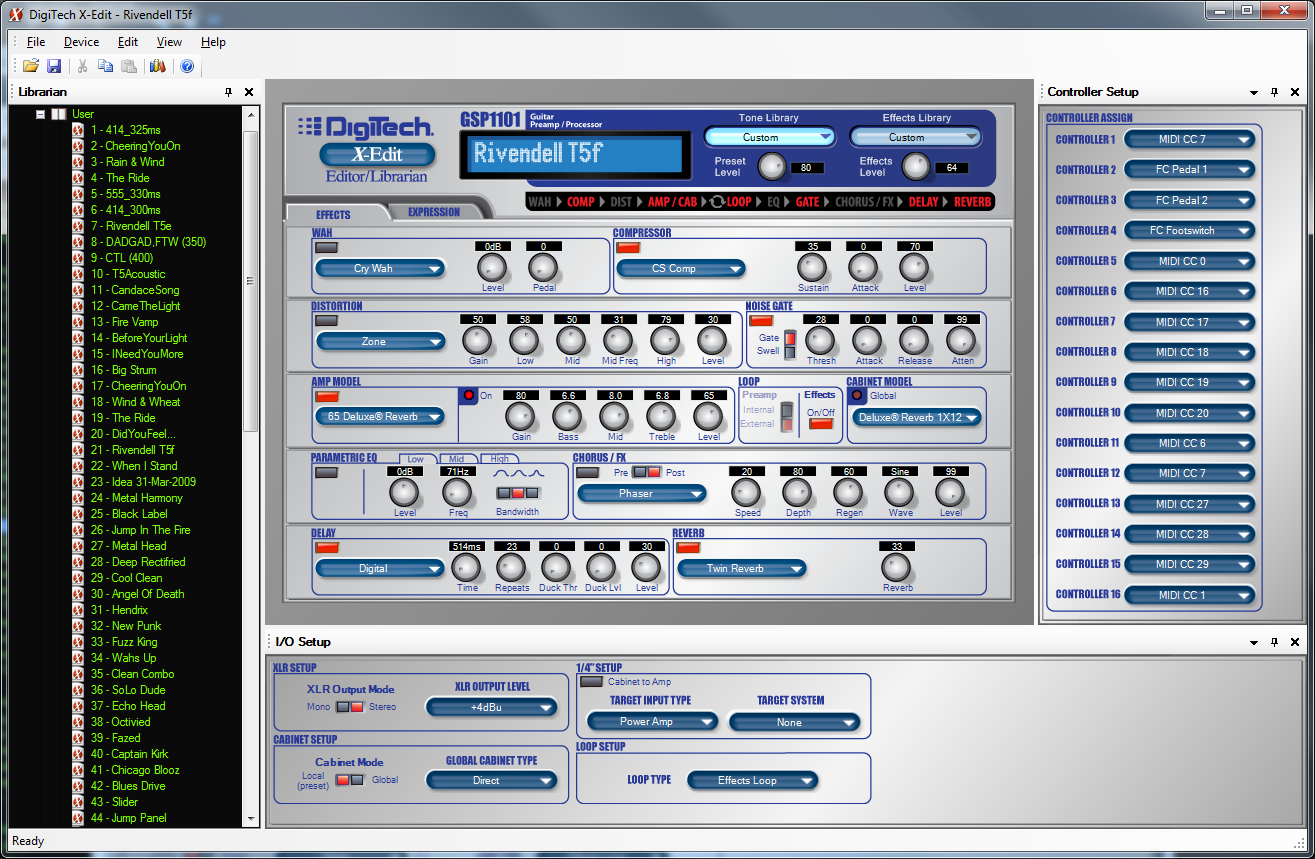Click the Controller Setup pushpin icon
This screenshot has height=859, width=1315.
[x=1274, y=92]
